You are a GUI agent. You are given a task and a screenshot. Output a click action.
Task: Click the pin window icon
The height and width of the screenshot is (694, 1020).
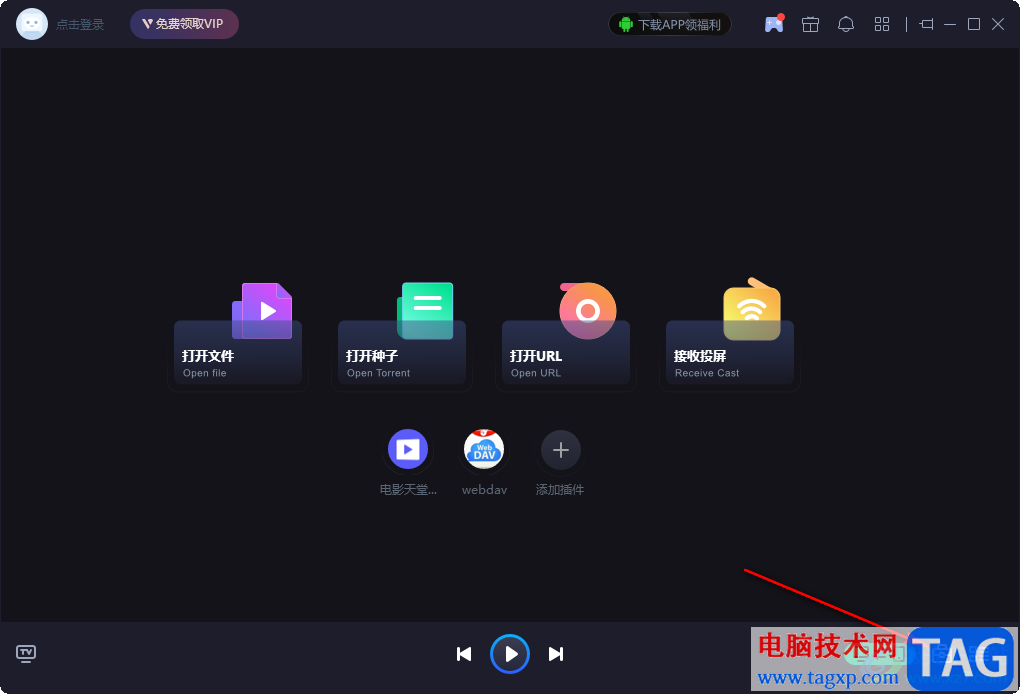click(926, 25)
